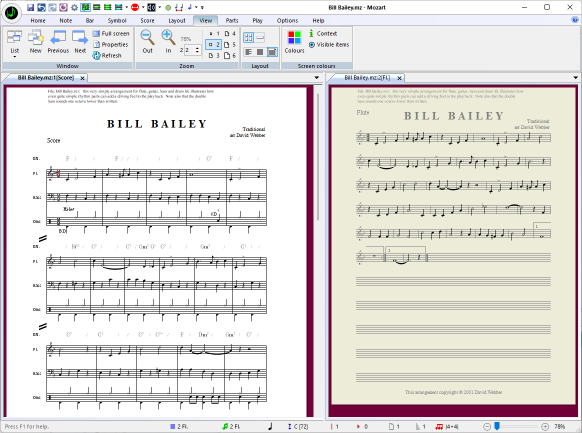Click the Refresh button
Screen dimensions: 582x433
(107, 56)
